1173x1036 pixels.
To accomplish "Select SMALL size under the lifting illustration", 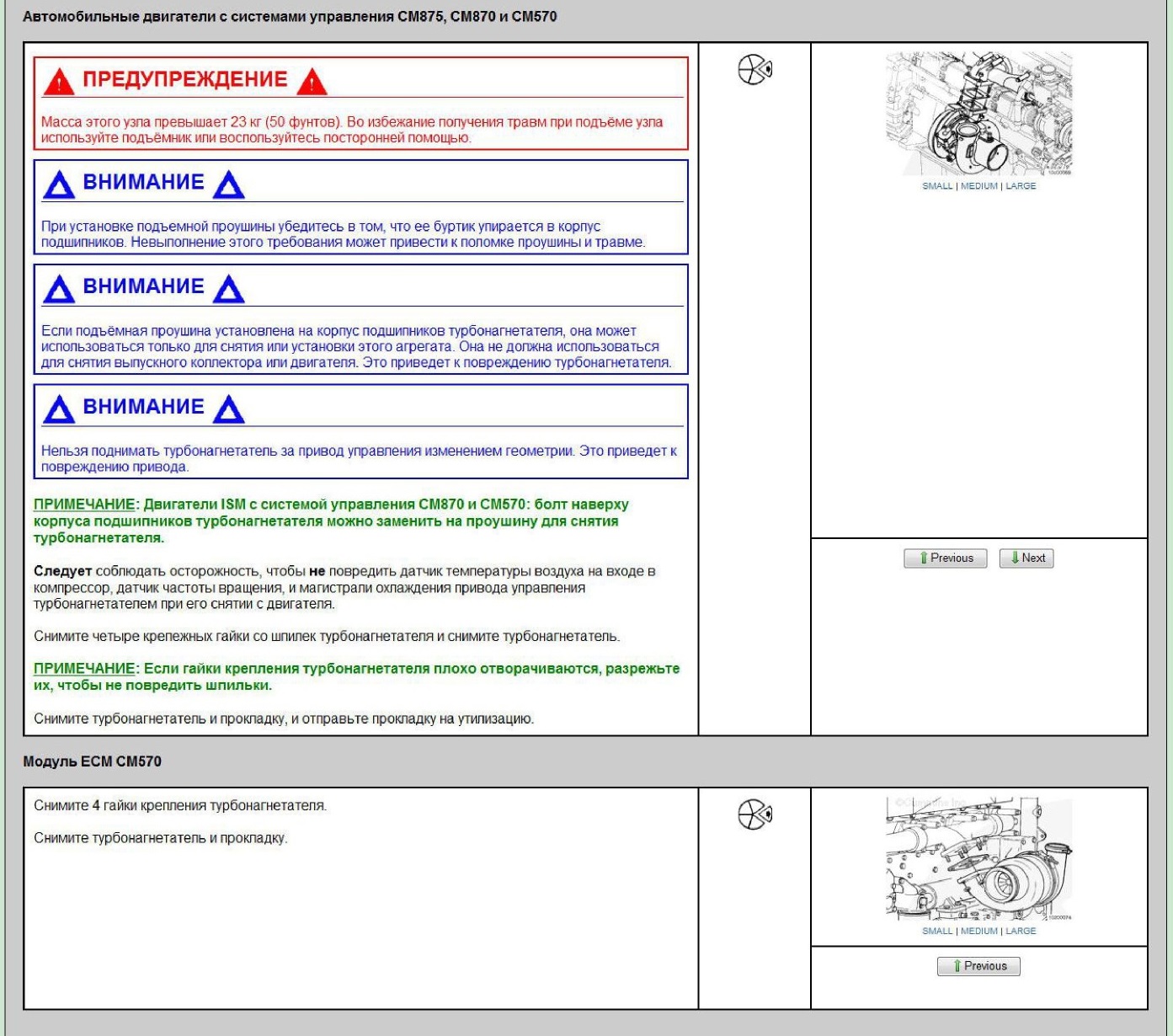I will 937,186.
